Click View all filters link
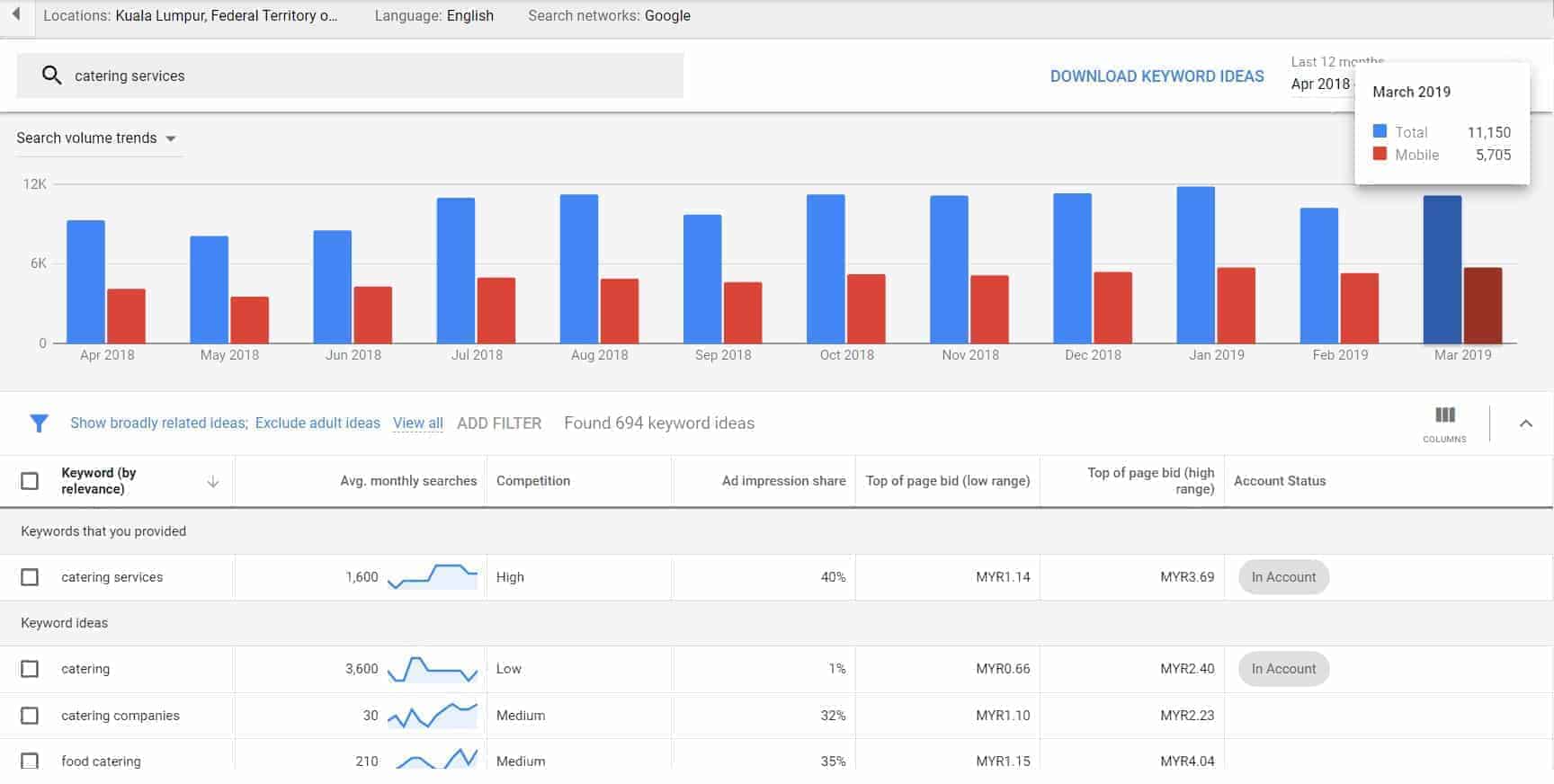The image size is (1554, 784). pos(418,423)
